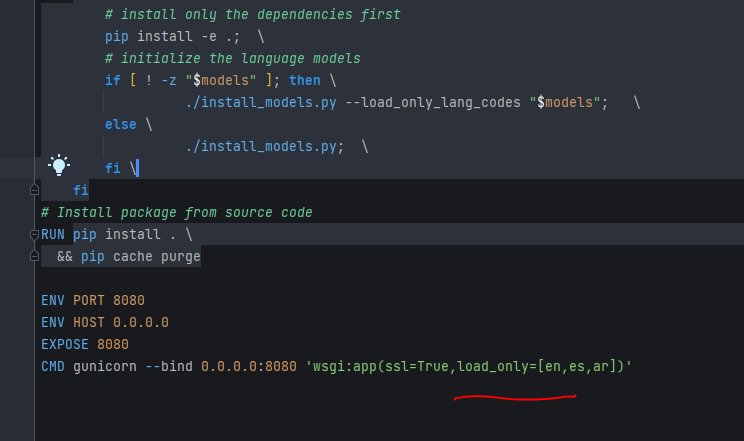Click the CMD keyword on the last line
744x441 pixels.
tap(53, 367)
